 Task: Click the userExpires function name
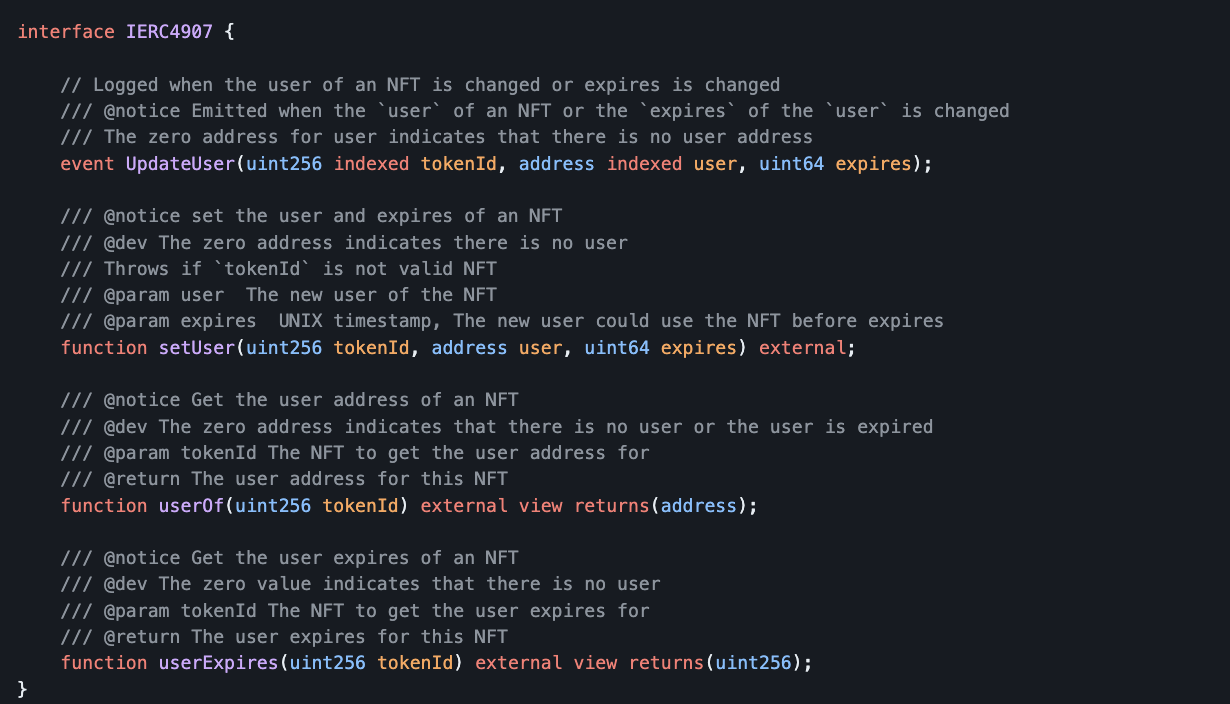(218, 663)
